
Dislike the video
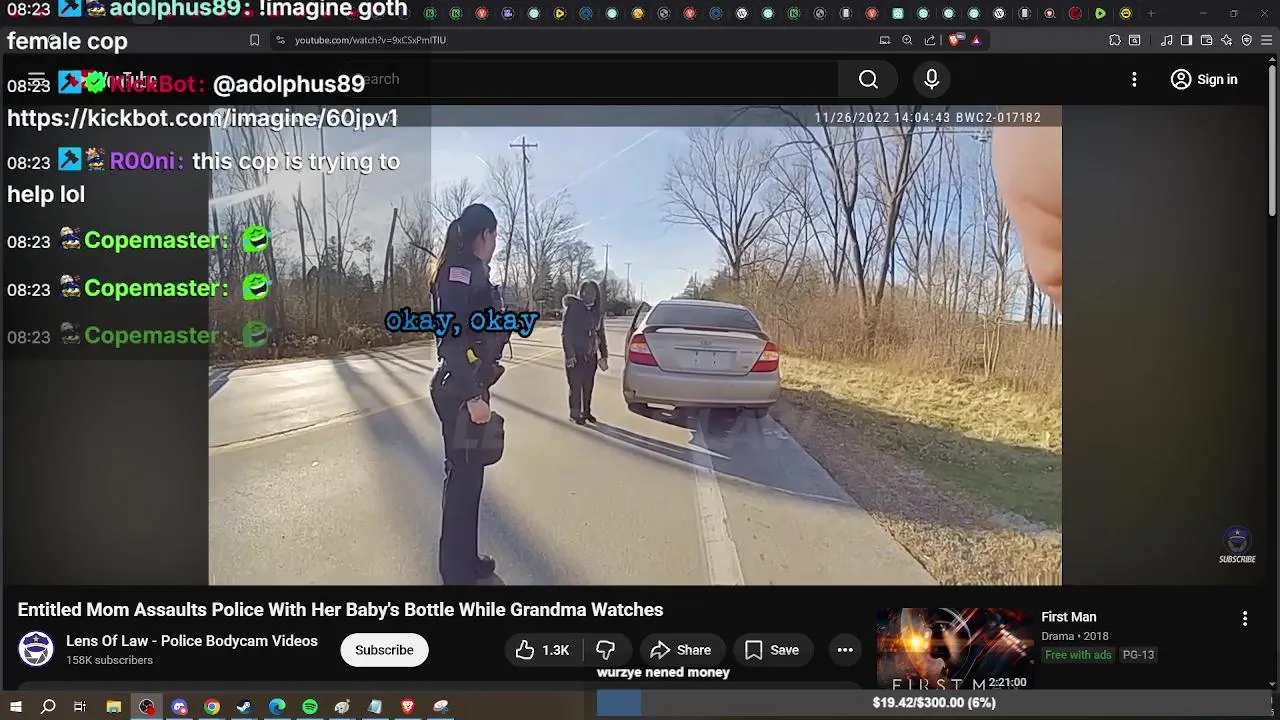tap(605, 650)
